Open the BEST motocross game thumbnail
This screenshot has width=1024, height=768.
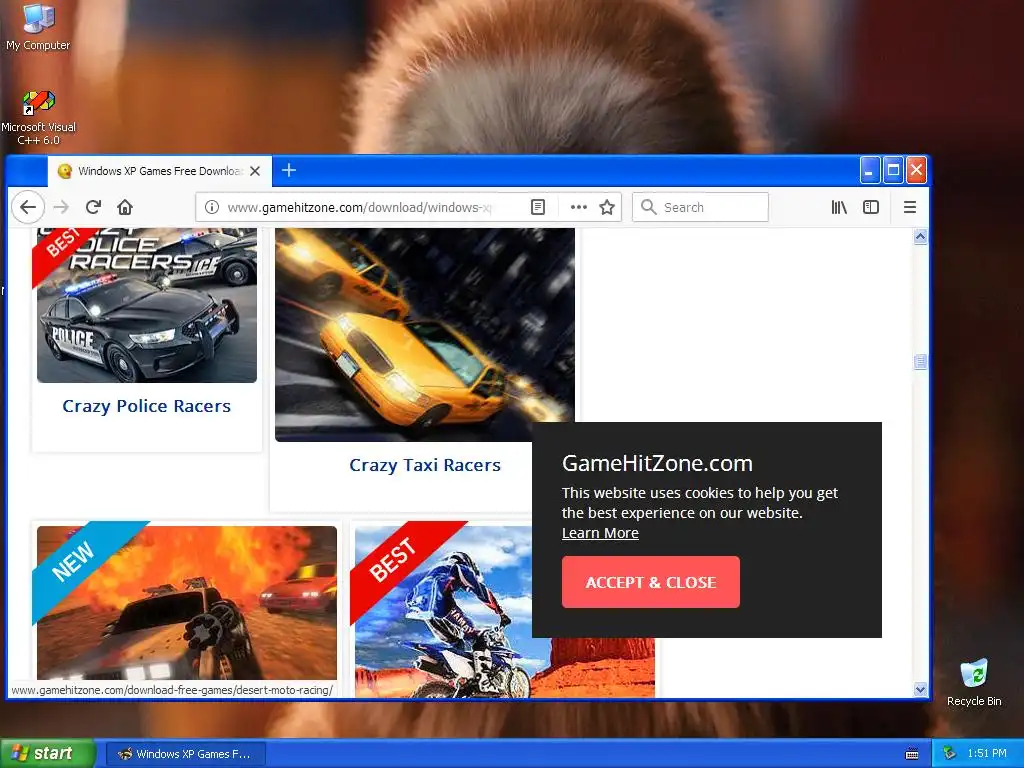(x=443, y=612)
